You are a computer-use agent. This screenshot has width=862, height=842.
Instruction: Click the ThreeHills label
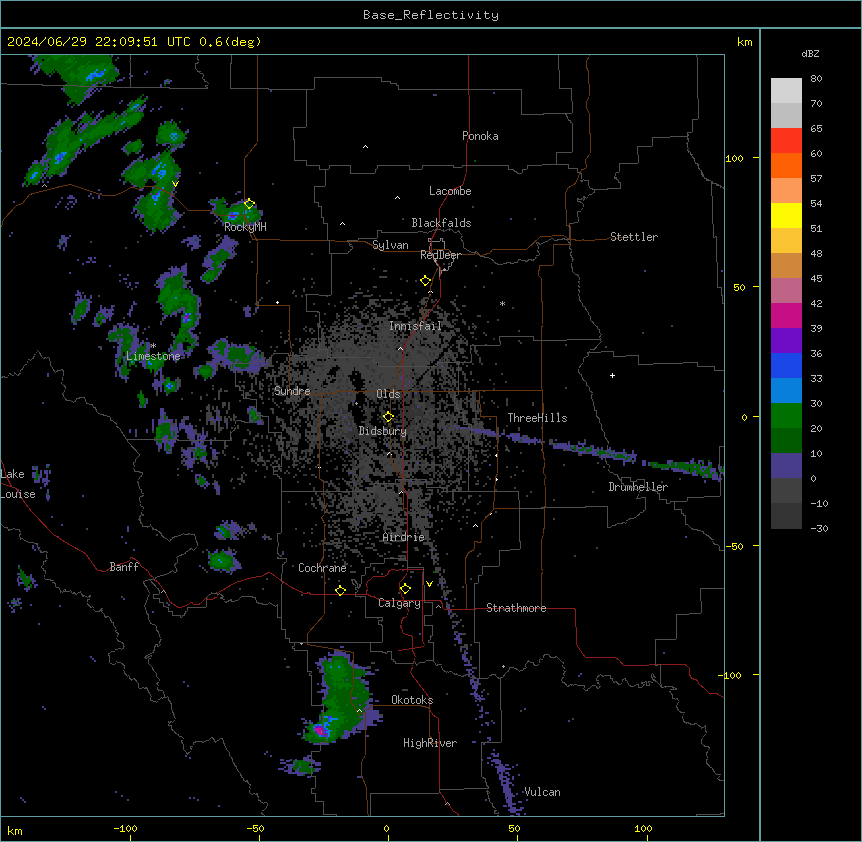tap(537, 418)
